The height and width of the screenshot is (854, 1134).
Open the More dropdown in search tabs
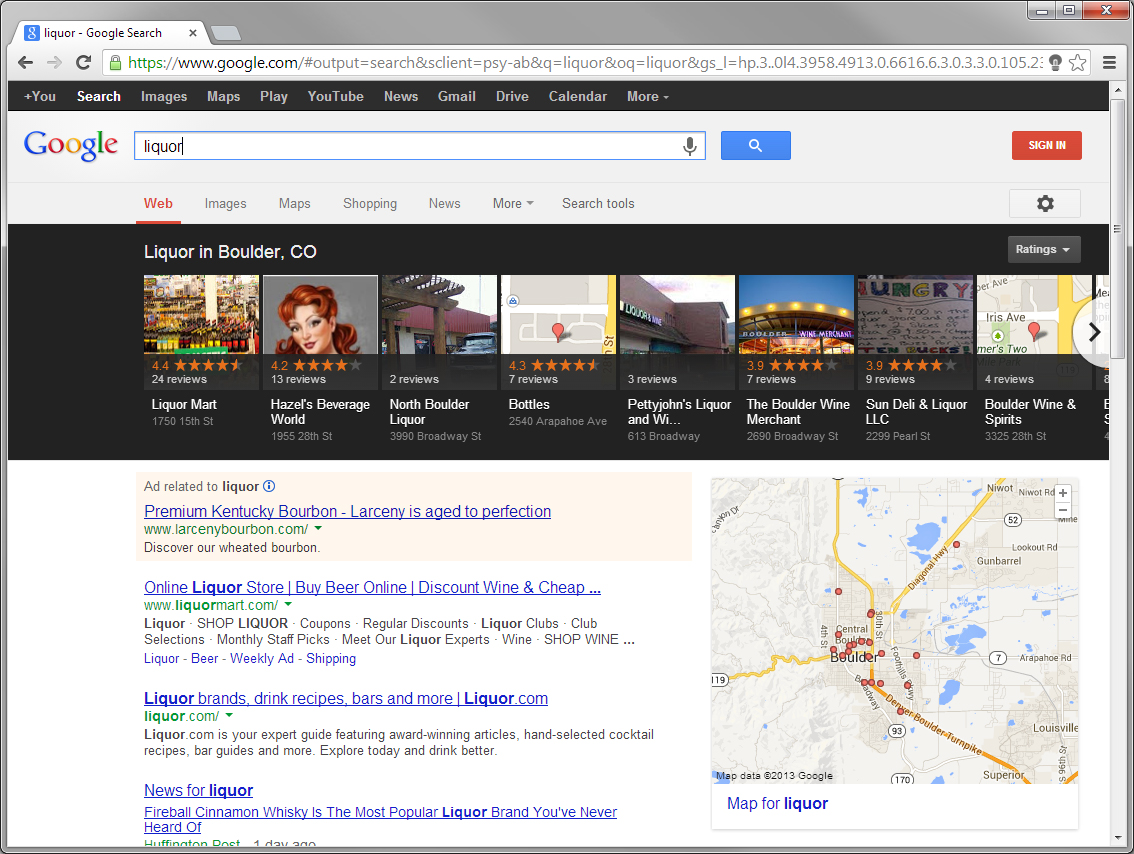[x=512, y=203]
